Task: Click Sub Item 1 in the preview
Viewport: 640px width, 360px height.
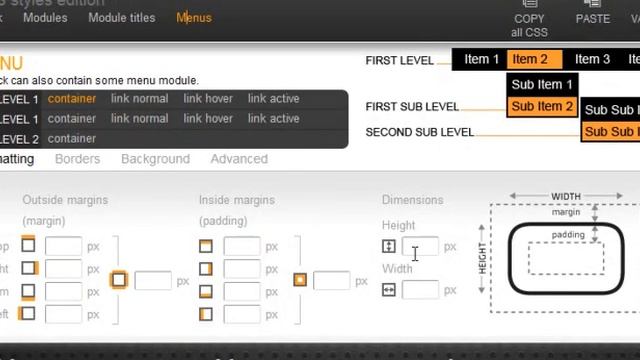Action: [x=542, y=84]
